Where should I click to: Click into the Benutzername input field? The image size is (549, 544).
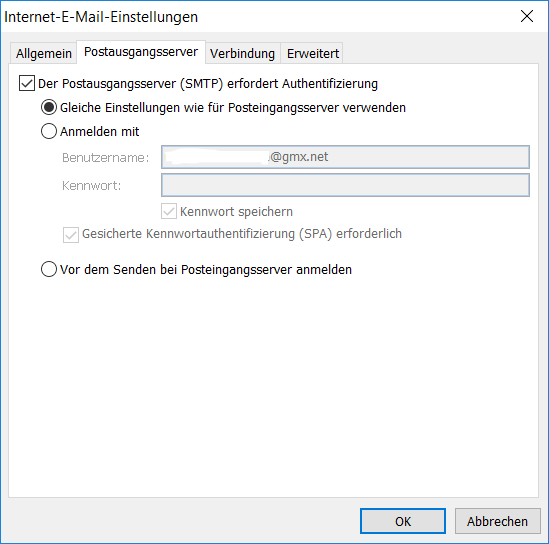pos(345,157)
